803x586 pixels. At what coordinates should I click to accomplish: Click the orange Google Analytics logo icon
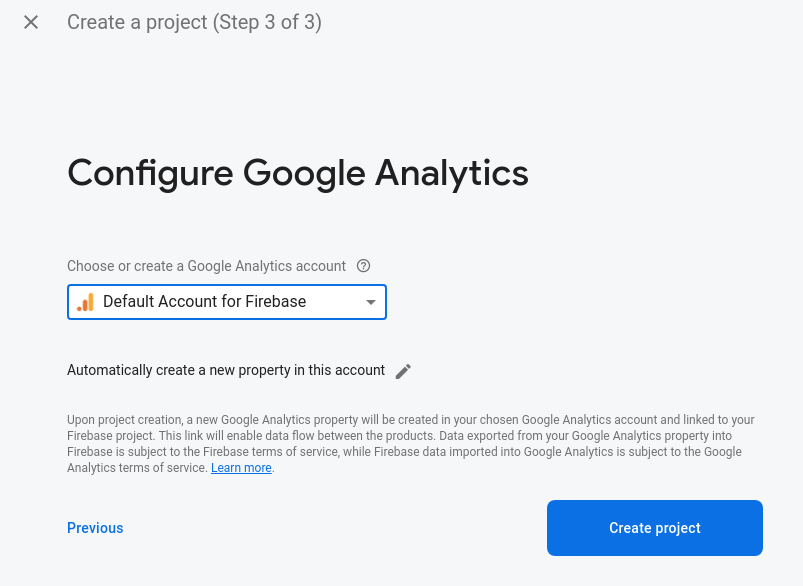[x=85, y=301]
